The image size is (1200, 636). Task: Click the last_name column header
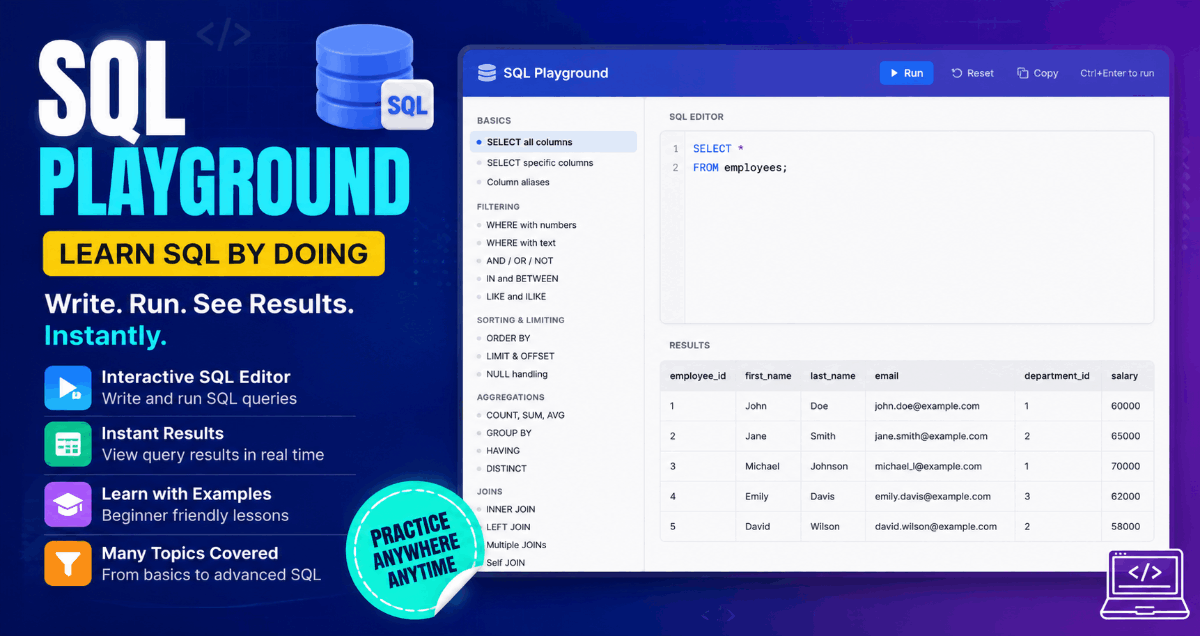click(833, 376)
